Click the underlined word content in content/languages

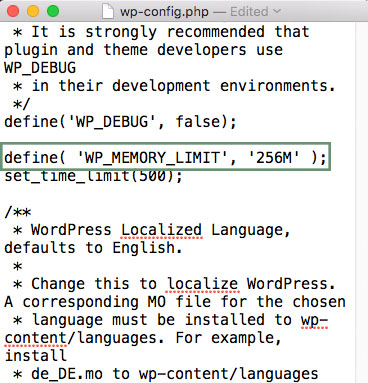pos(35,338)
